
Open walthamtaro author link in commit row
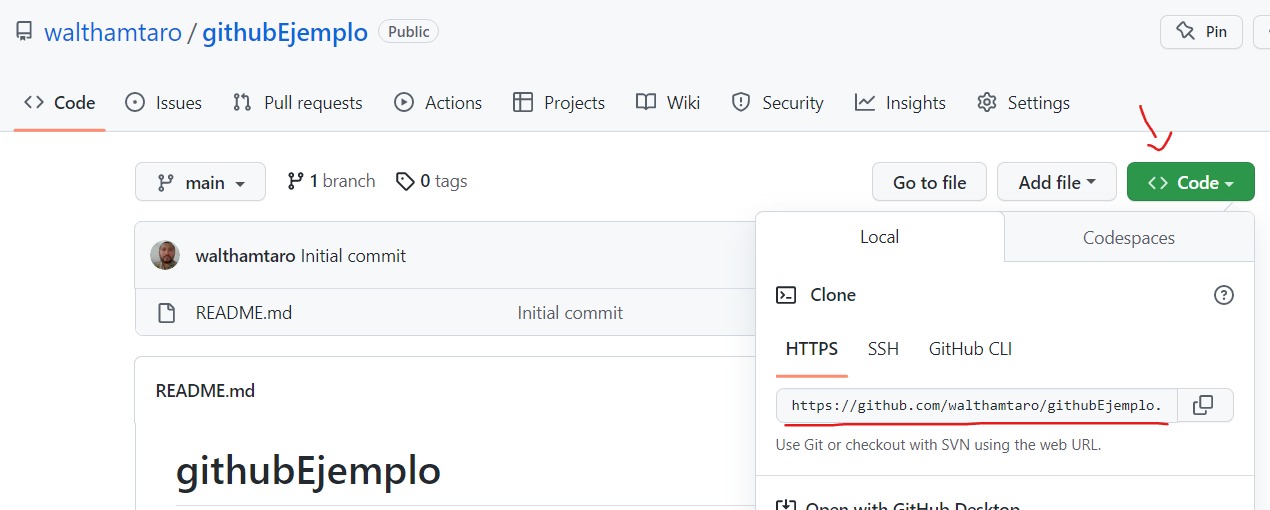(x=246, y=256)
